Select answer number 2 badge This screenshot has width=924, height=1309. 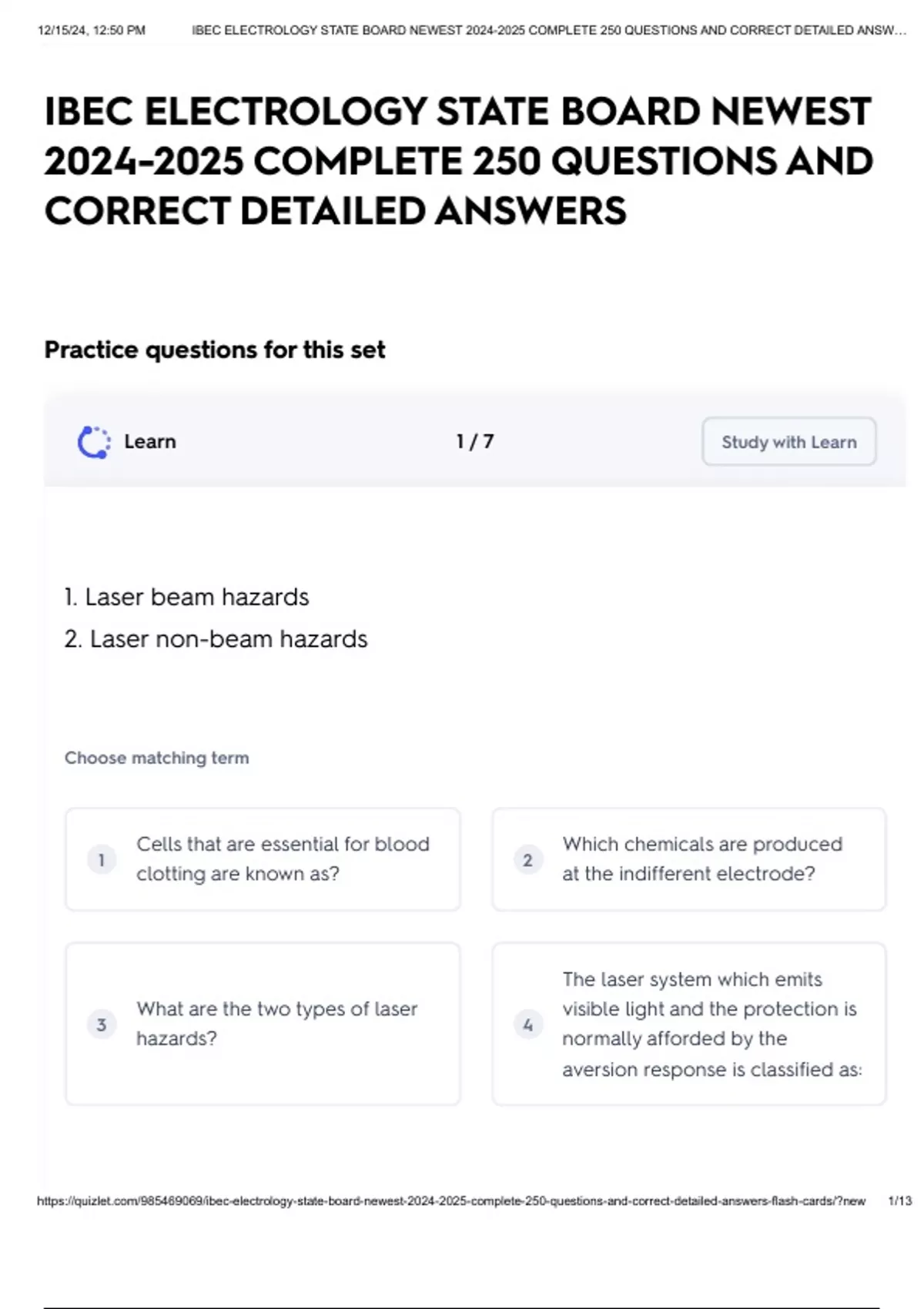[x=527, y=859]
